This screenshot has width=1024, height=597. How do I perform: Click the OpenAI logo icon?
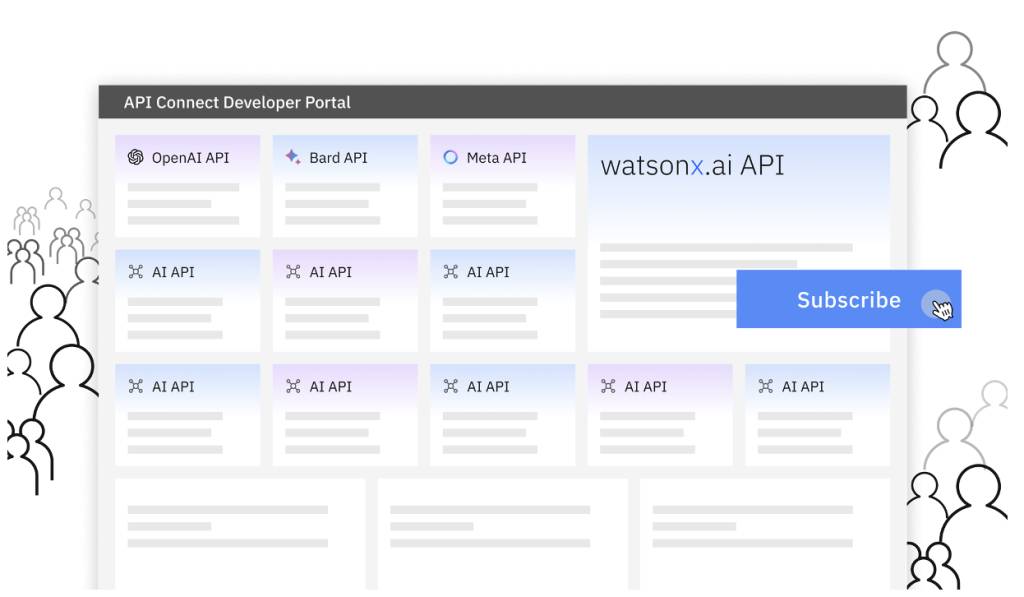tap(135, 157)
